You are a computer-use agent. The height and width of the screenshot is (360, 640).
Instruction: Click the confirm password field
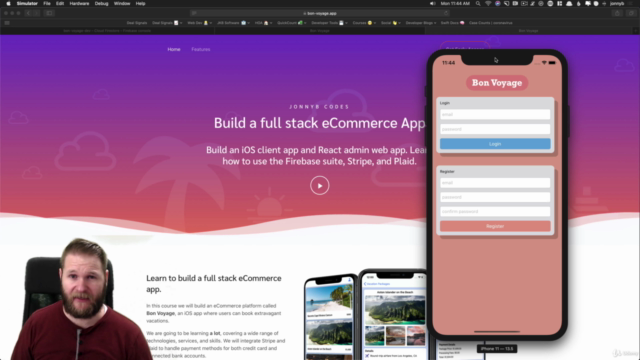(x=495, y=211)
